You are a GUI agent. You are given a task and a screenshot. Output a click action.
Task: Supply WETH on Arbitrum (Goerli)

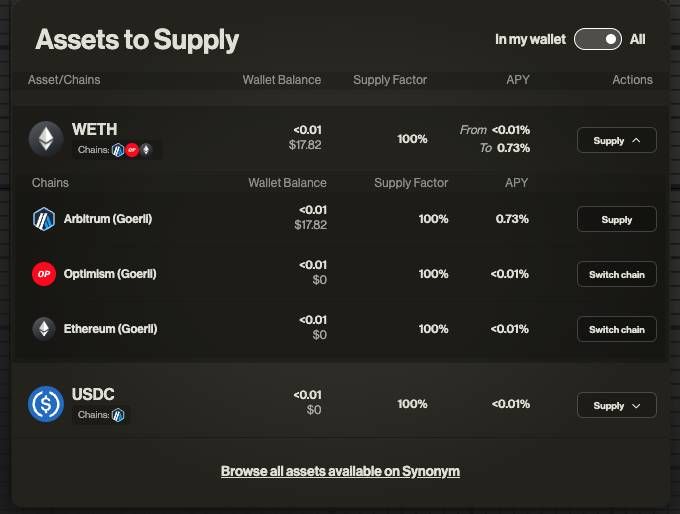coord(617,219)
